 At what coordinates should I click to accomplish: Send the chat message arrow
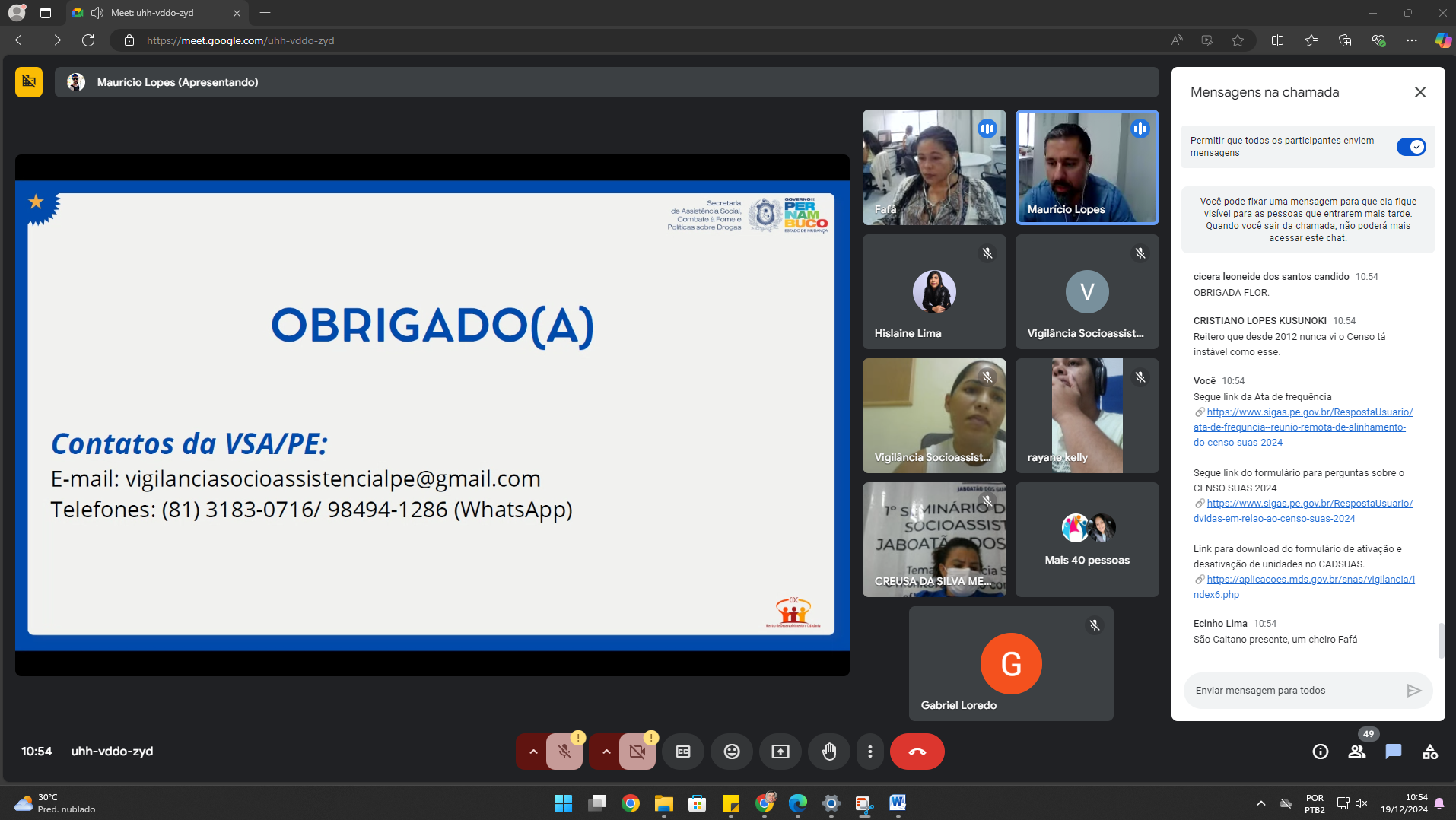(1413, 691)
